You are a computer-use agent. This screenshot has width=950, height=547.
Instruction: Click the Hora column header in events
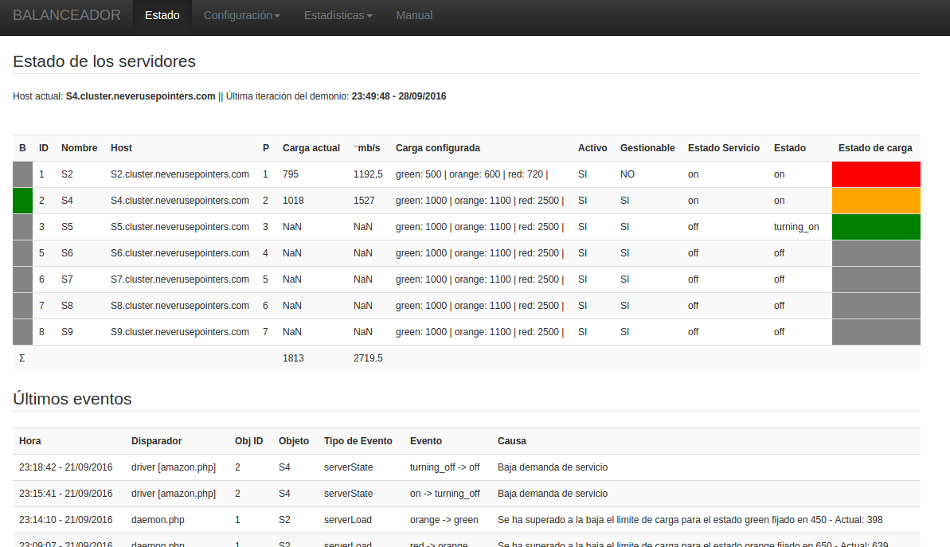(x=30, y=441)
